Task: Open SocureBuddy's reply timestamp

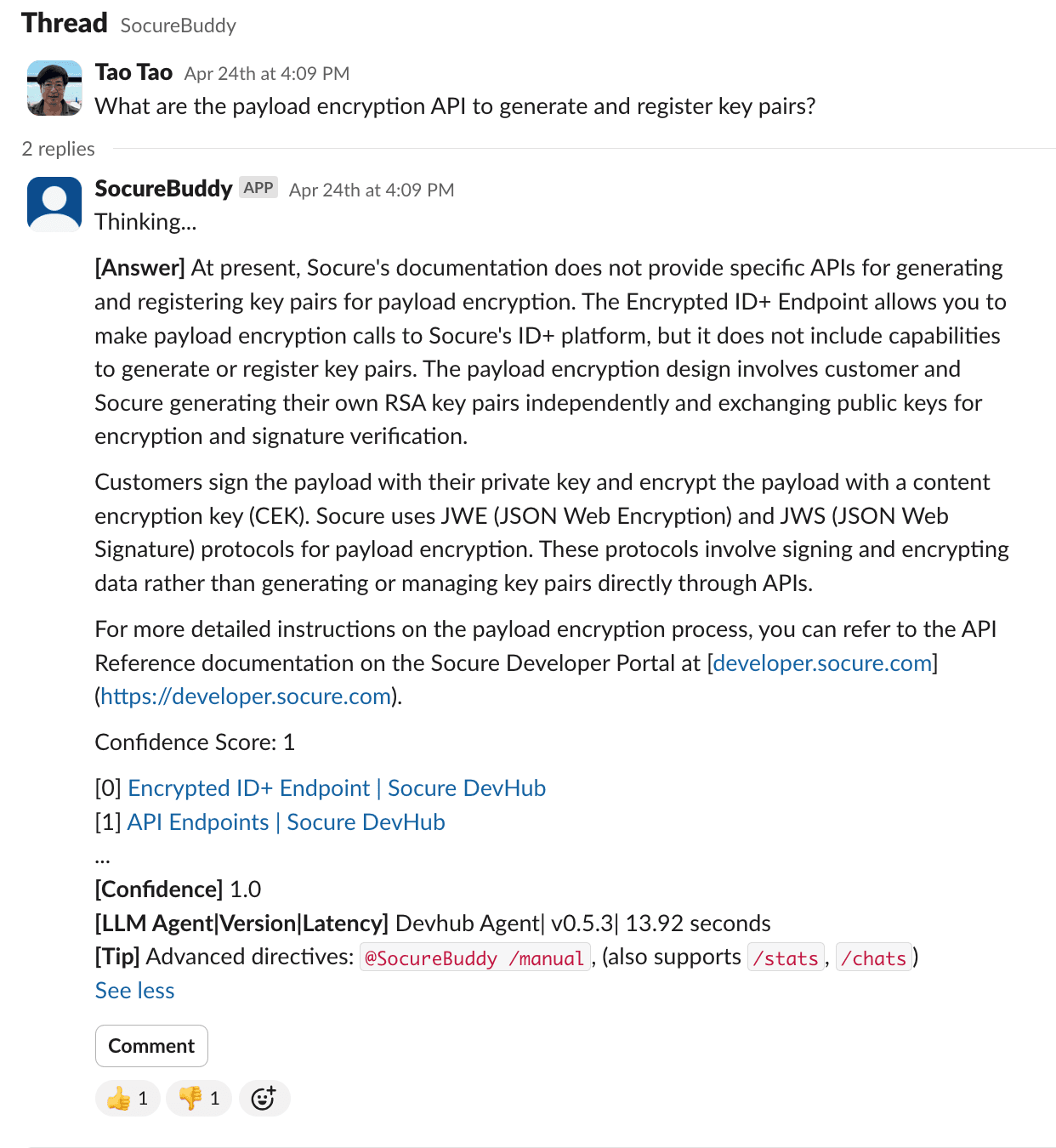Action: click(372, 190)
